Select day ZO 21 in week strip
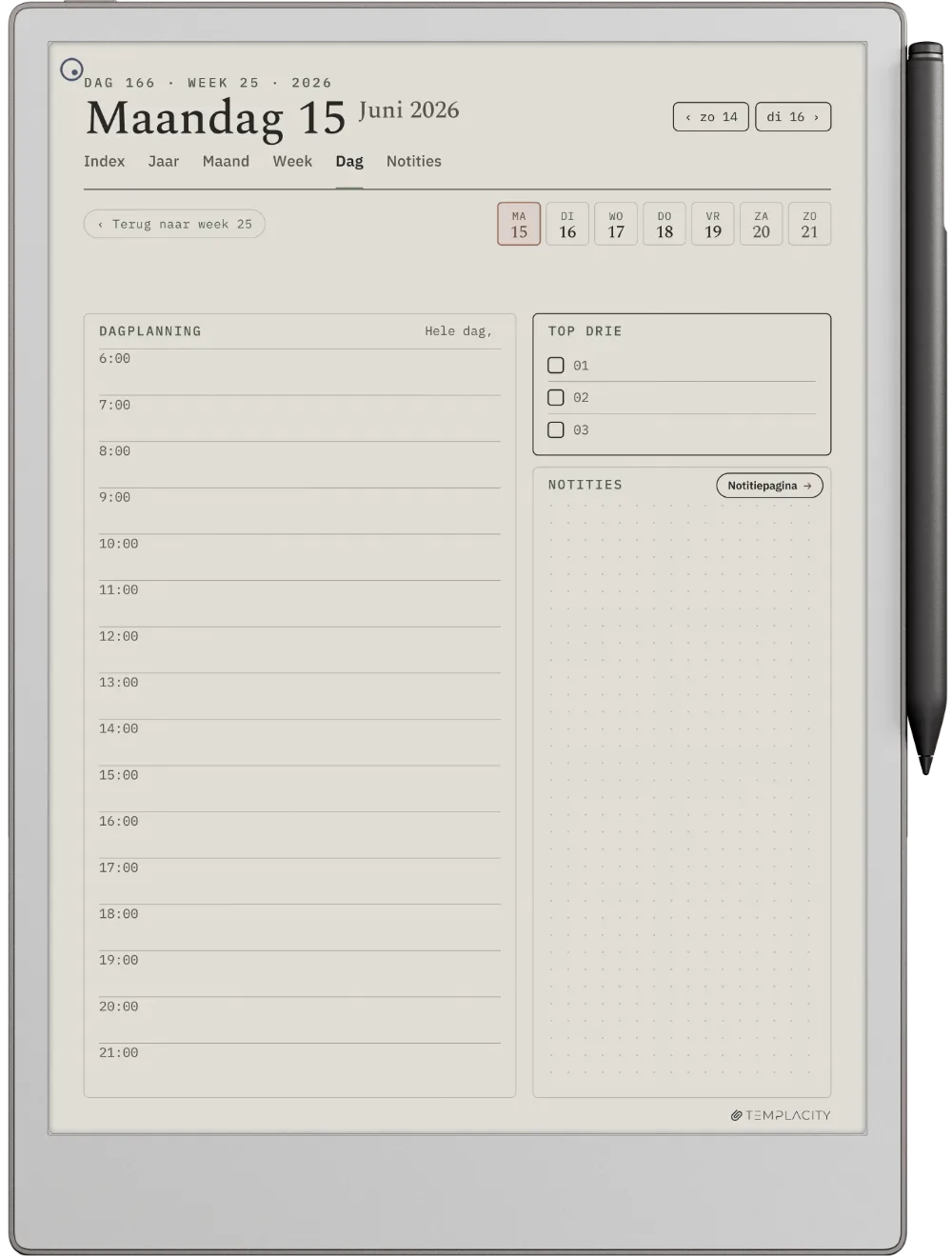Image resolution: width=952 pixels, height=1256 pixels. coord(809,224)
